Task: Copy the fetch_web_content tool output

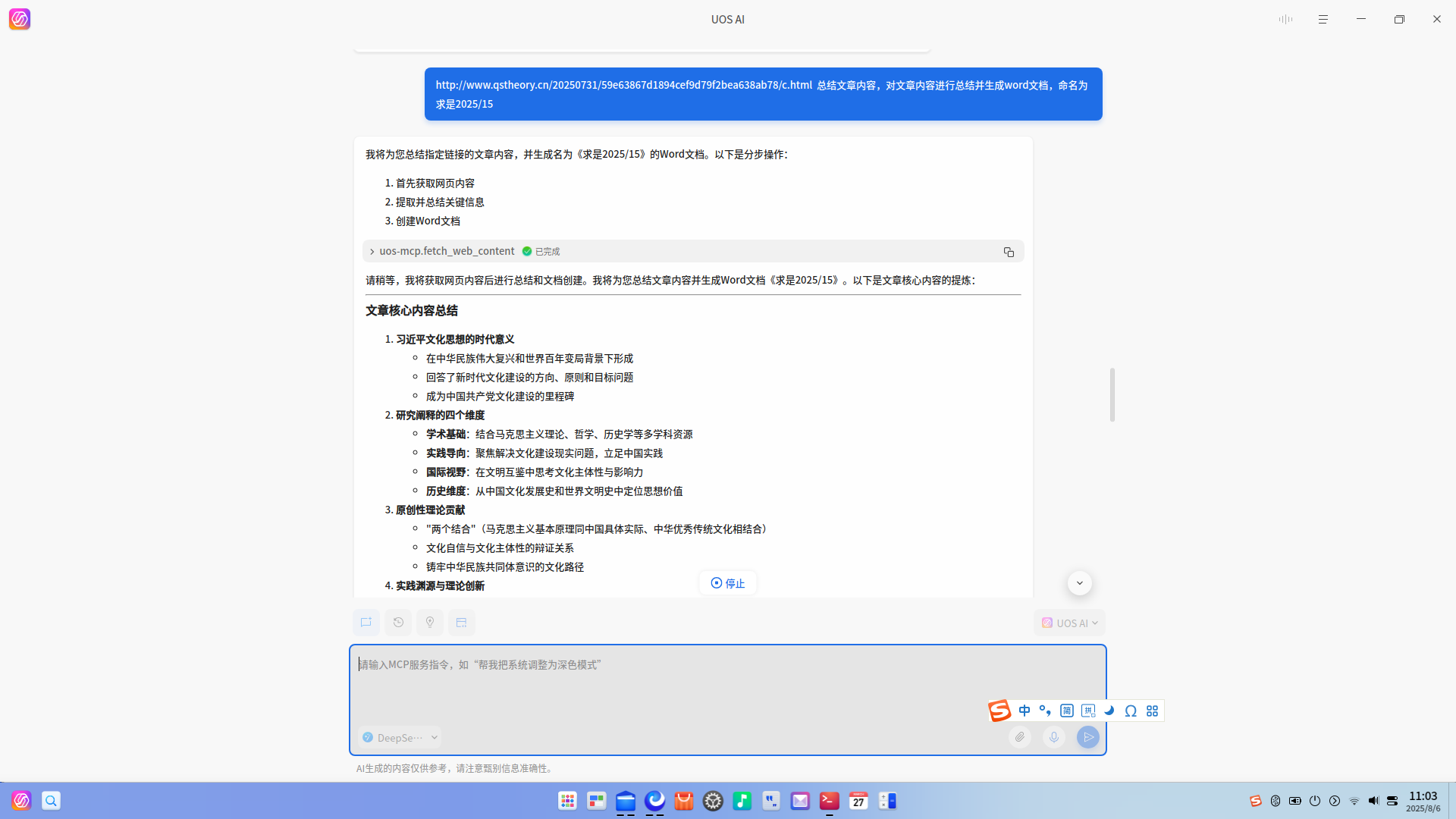Action: click(x=1009, y=252)
